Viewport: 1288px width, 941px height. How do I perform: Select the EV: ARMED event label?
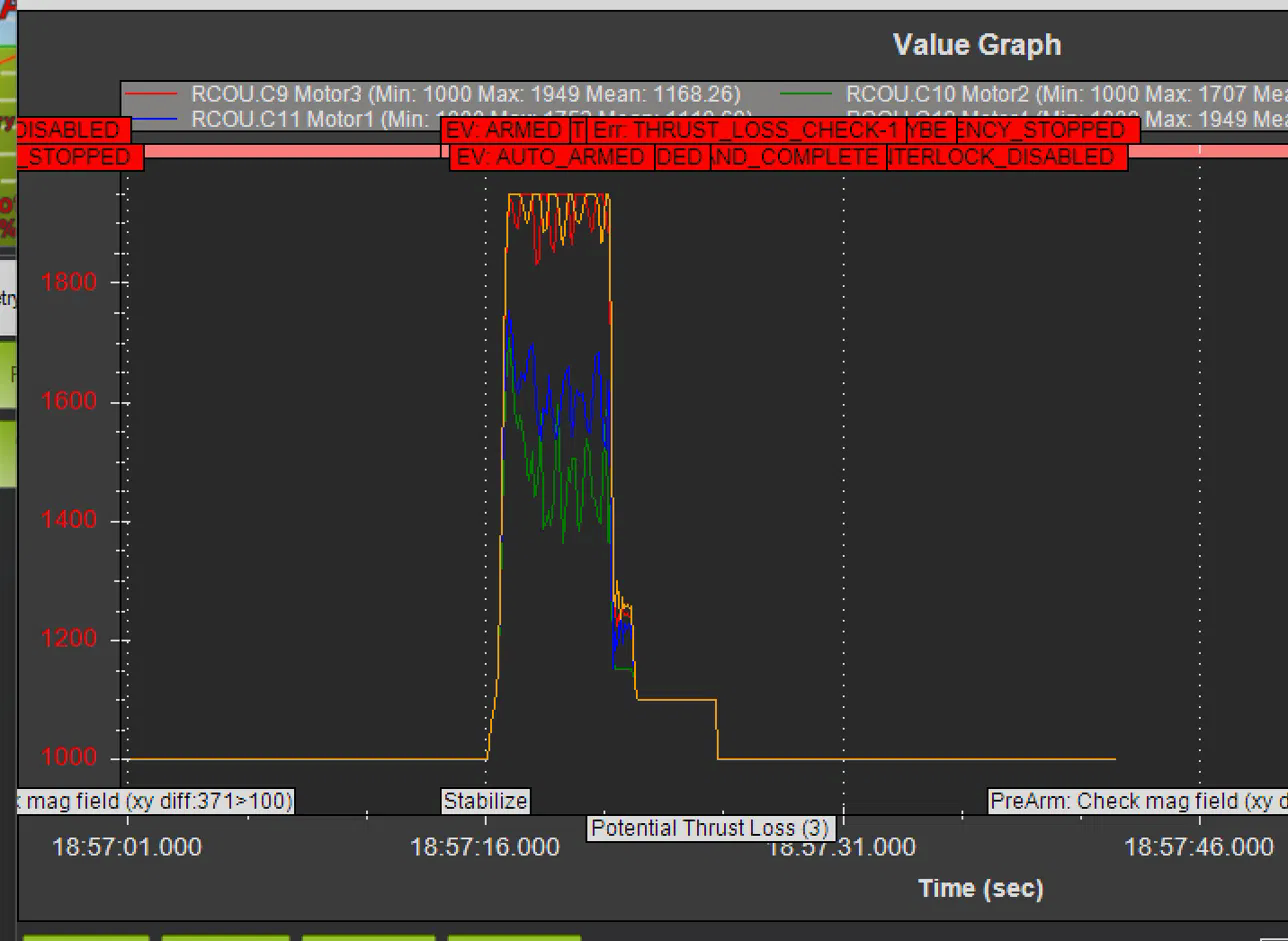tap(505, 131)
